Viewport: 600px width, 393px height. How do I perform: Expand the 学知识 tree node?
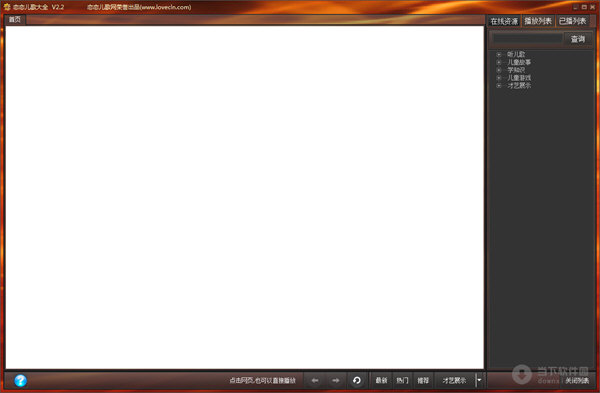pos(499,70)
